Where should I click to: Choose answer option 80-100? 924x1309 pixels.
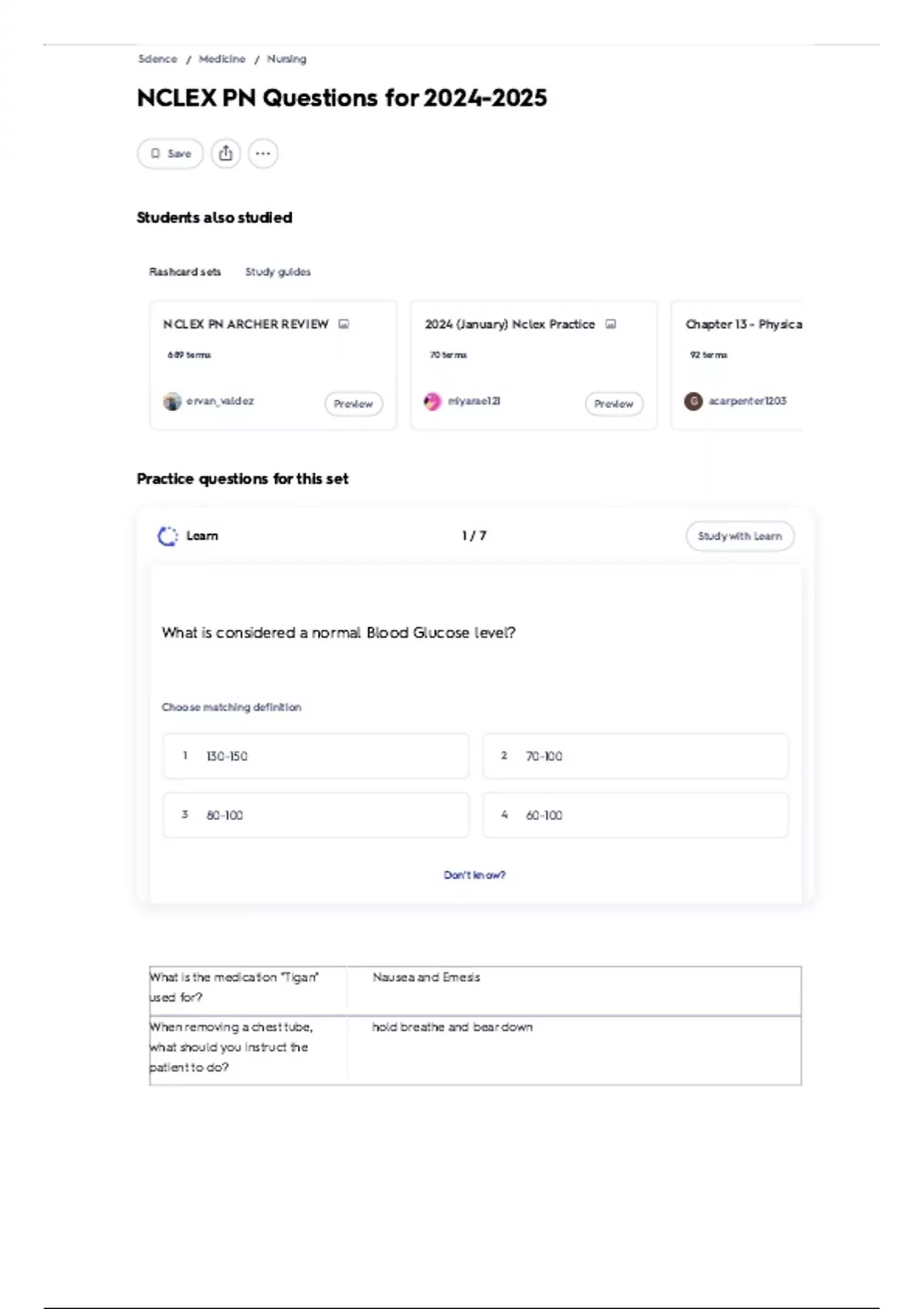point(316,815)
